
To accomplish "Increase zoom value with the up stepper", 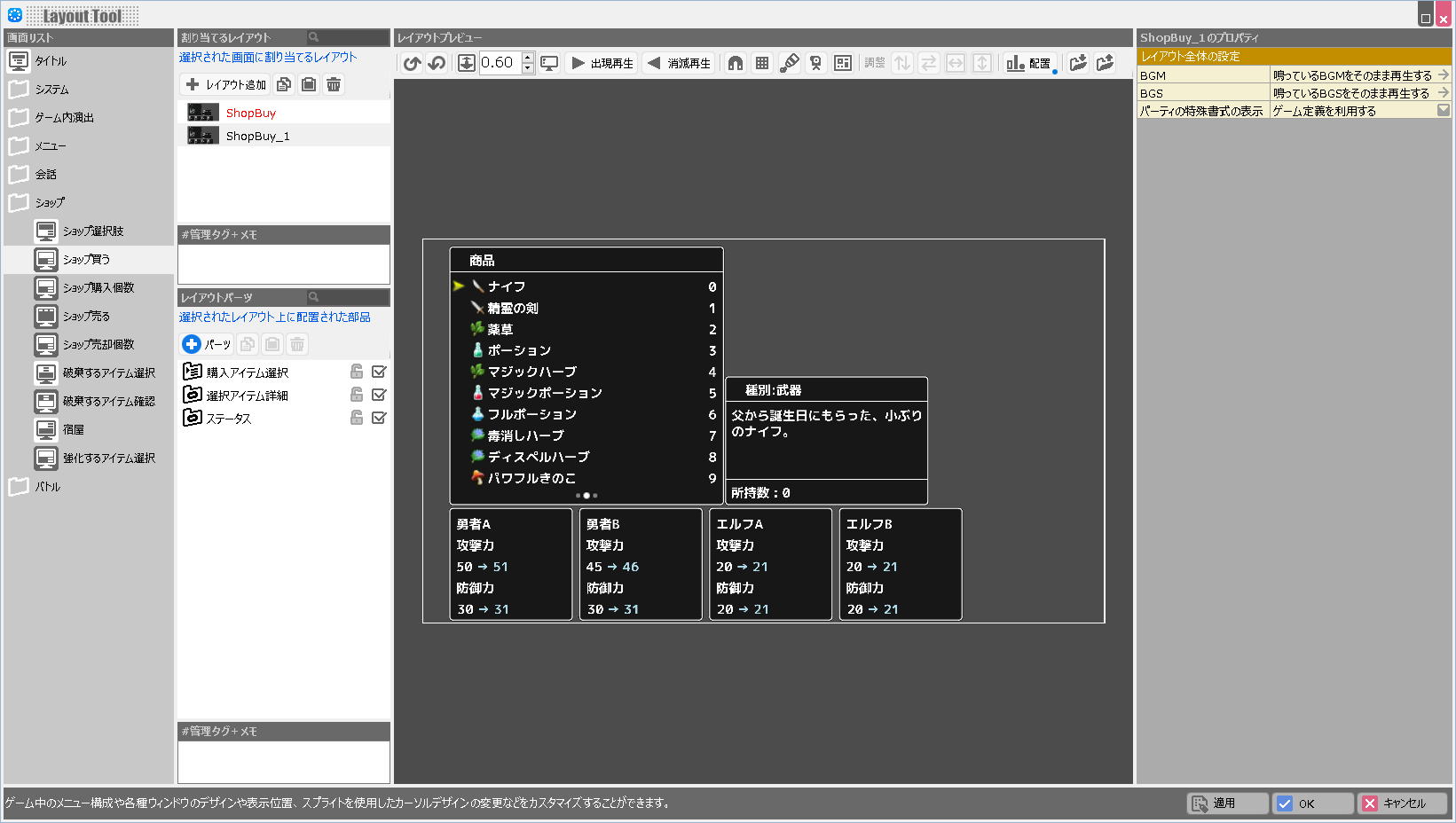I will [528, 58].
